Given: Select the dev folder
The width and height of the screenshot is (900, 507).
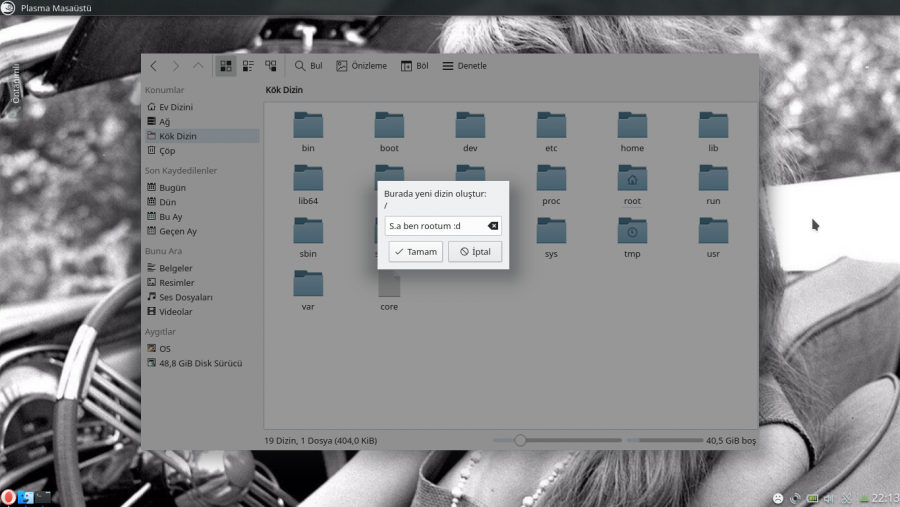Looking at the screenshot, I should pyautogui.click(x=470, y=132).
